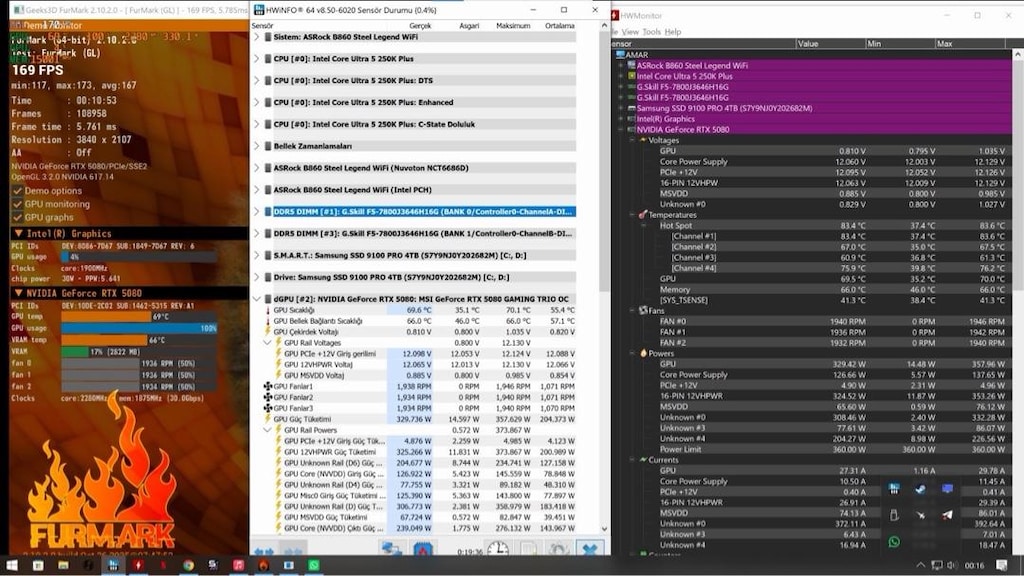Screen dimensions: 1024x576
Task: Toggle FurMark GPU graphs checkbox
Action: click(x=18, y=217)
